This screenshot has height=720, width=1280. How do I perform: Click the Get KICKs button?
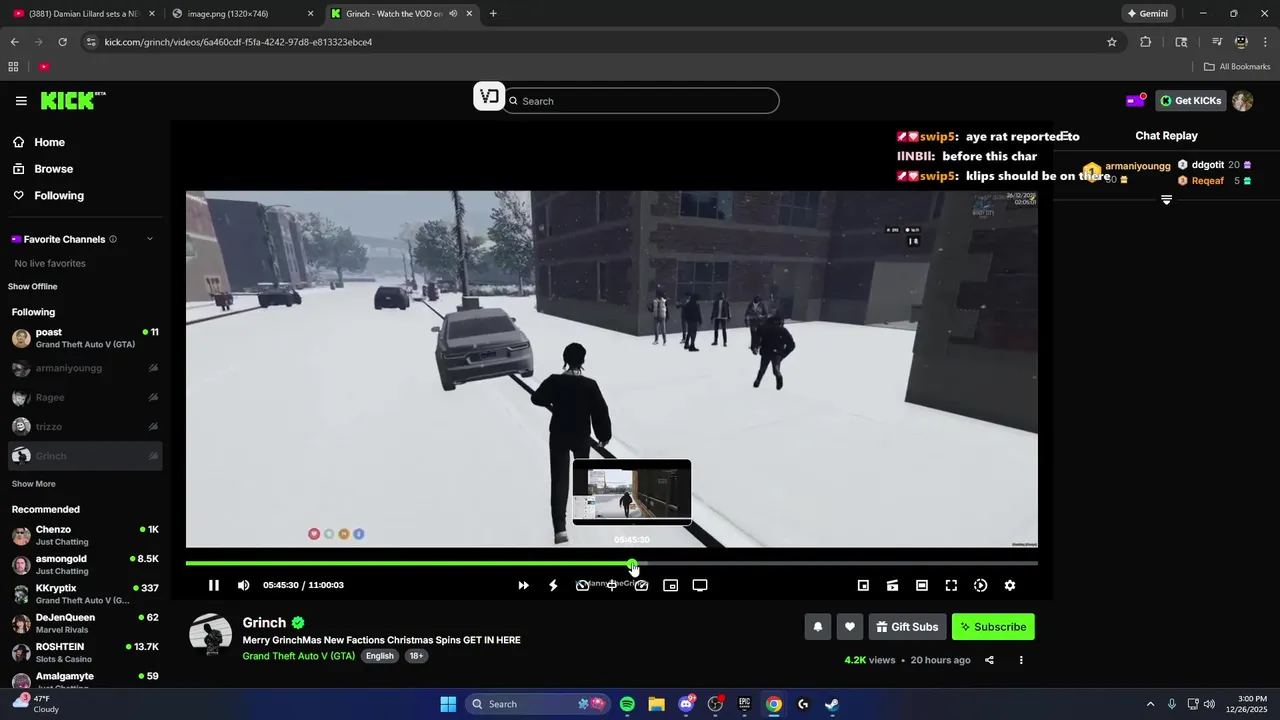point(1190,100)
